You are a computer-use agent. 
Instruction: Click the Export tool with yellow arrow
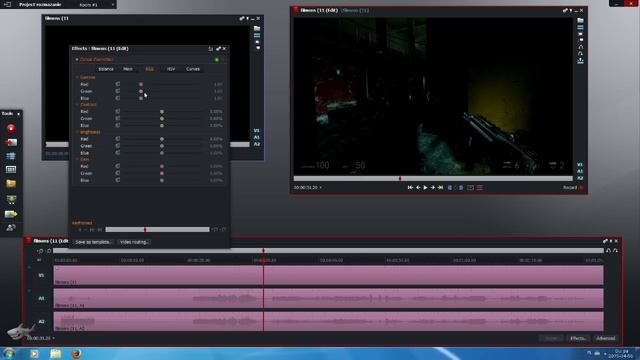pos(11,214)
